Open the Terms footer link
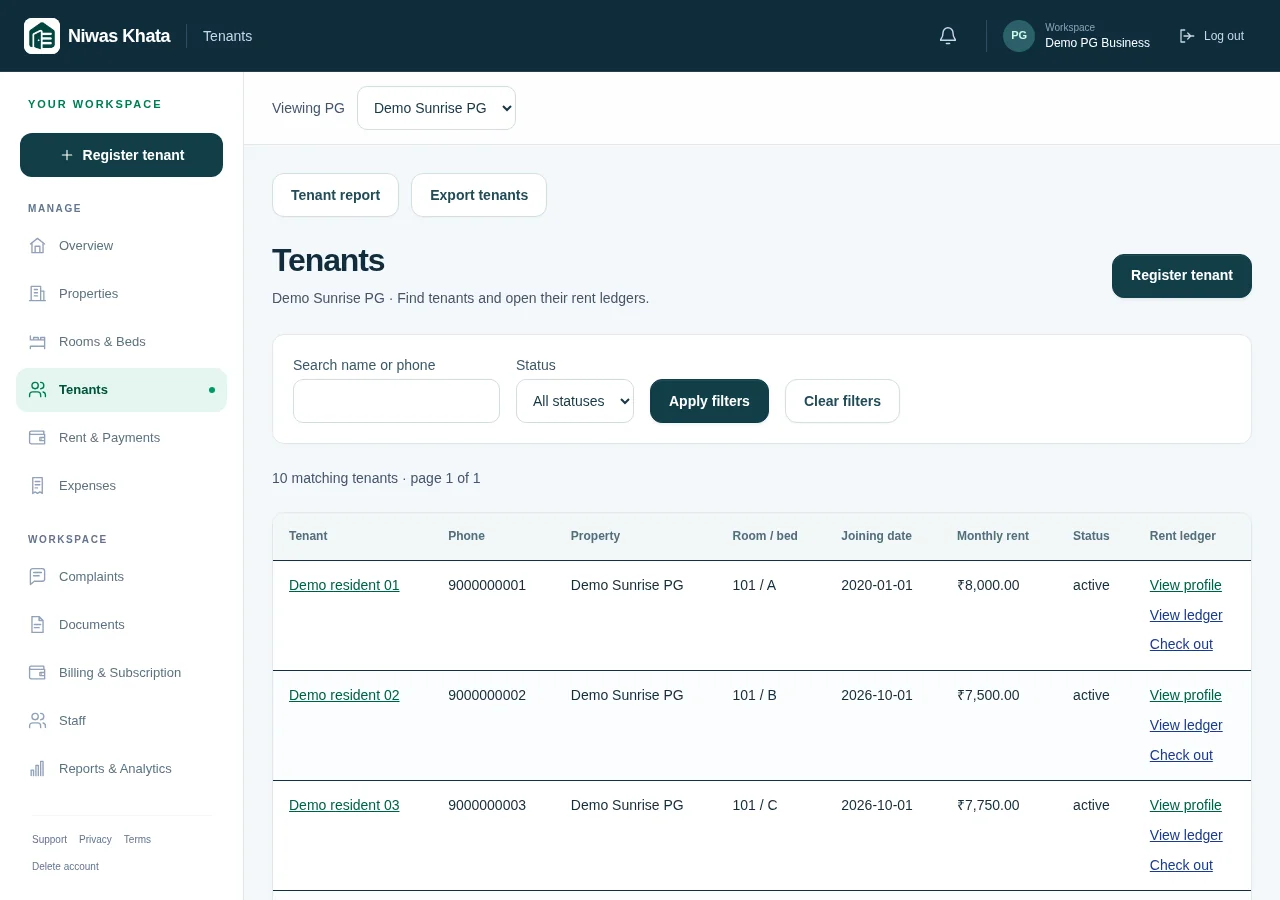 [x=137, y=840]
